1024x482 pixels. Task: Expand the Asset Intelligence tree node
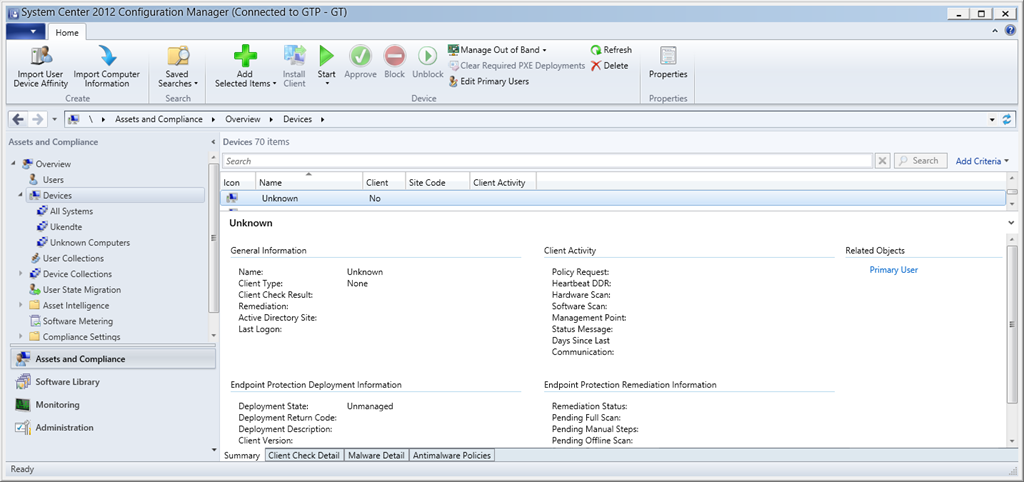pyautogui.click(x=21, y=305)
